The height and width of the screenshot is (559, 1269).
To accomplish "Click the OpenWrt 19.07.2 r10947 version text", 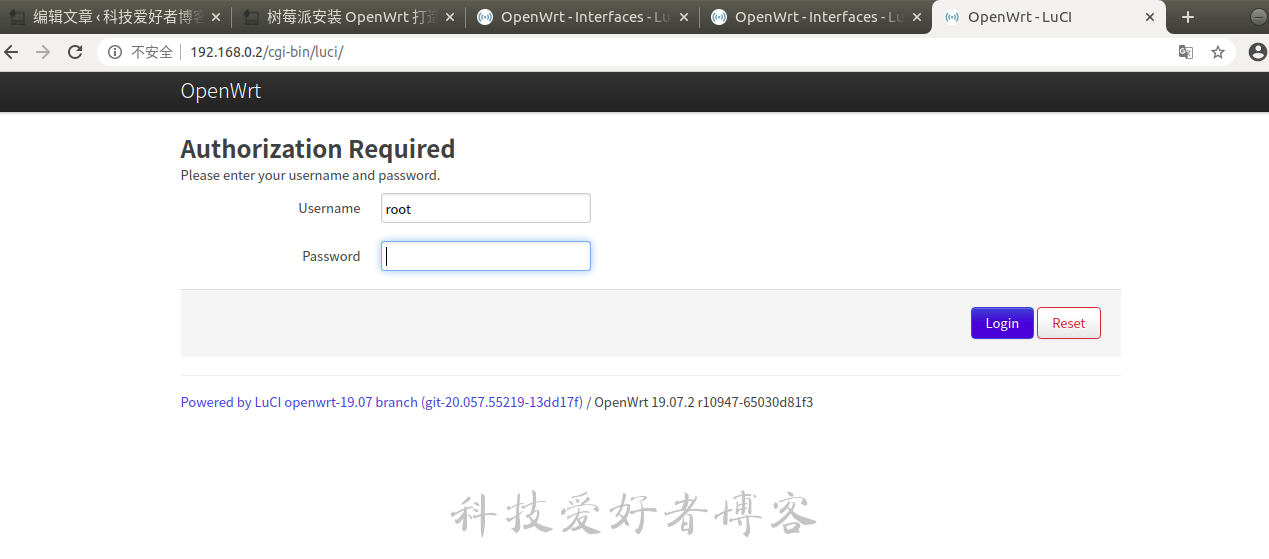I will pyautogui.click(x=704, y=402).
